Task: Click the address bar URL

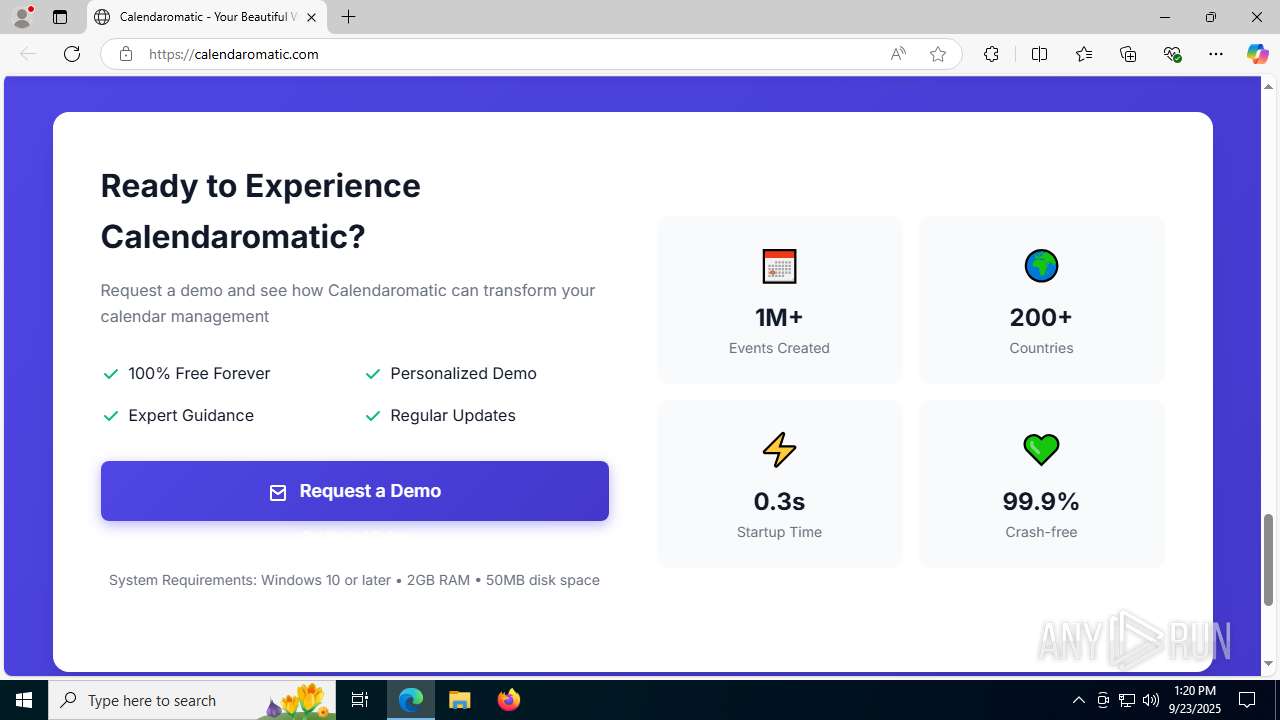Action: pos(234,54)
